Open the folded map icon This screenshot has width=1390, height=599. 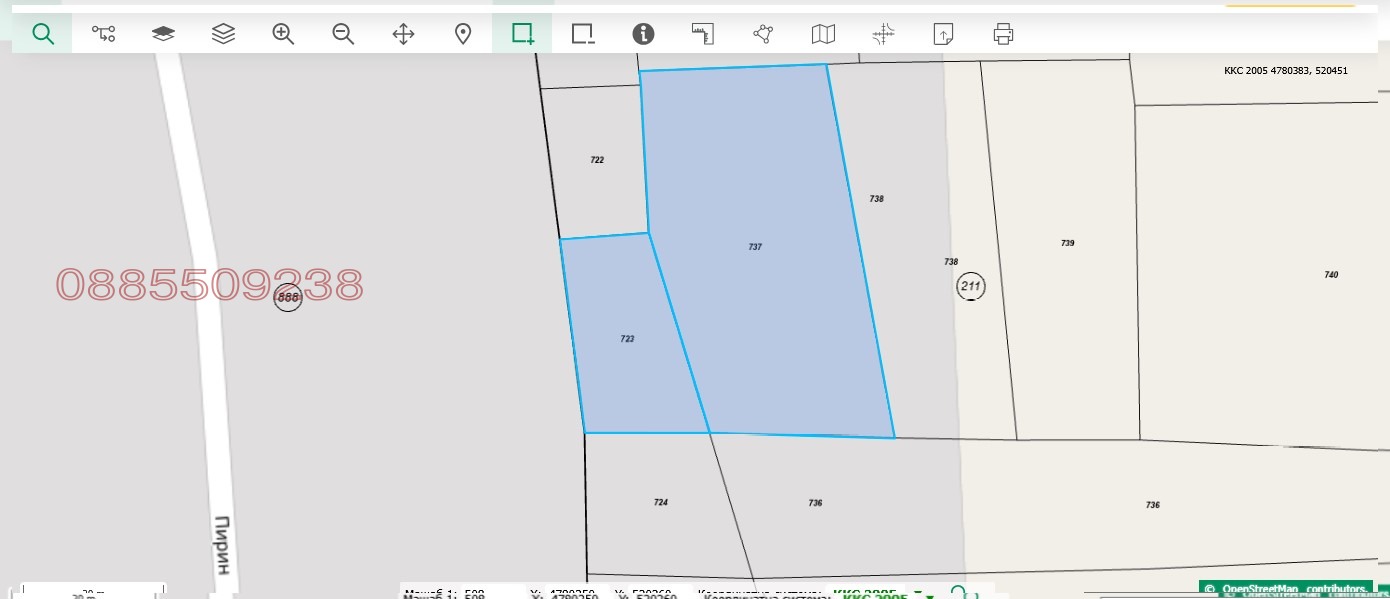[823, 34]
